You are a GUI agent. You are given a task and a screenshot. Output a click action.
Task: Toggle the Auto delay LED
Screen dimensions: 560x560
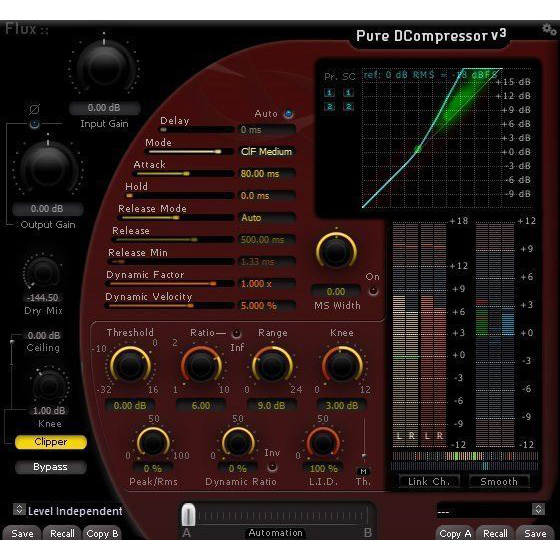(289, 114)
